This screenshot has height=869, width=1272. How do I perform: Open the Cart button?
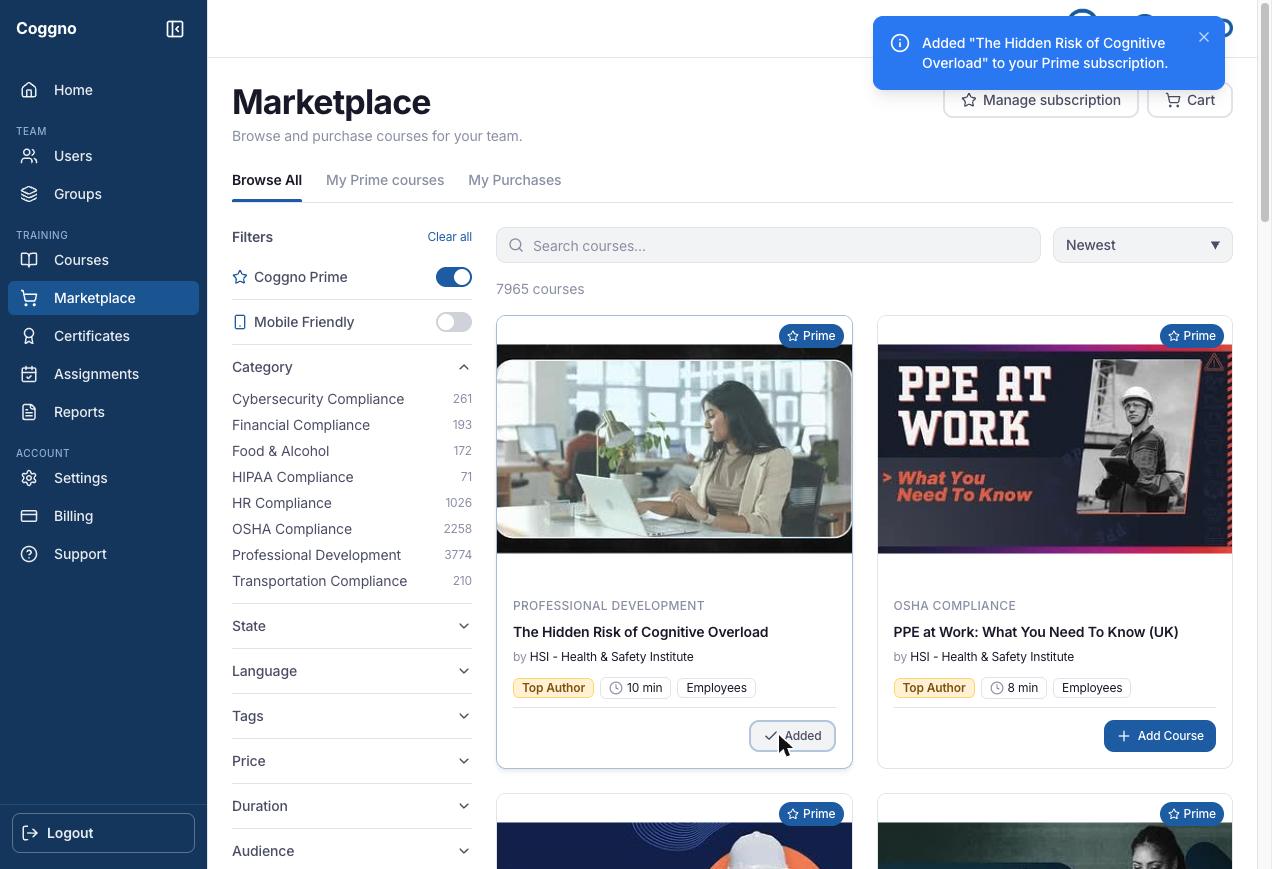(1190, 100)
